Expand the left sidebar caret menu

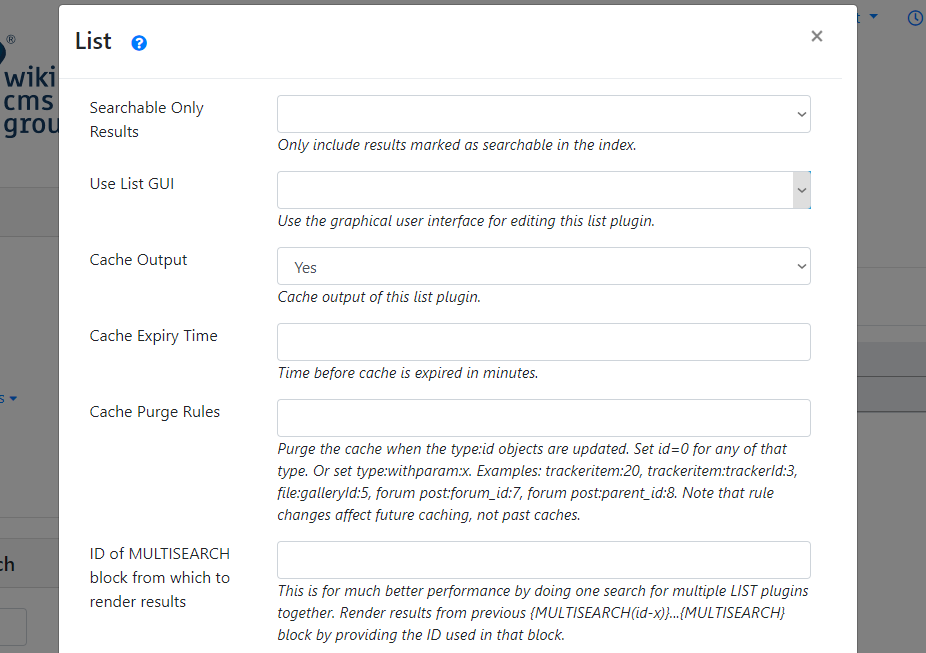(13, 398)
